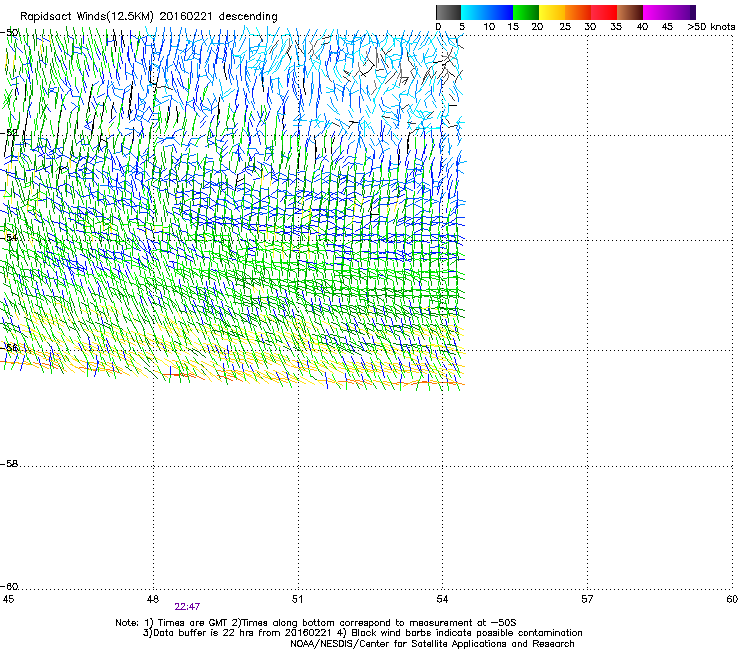
Task: Click the longitude axis label 45
Action: [8, 599]
